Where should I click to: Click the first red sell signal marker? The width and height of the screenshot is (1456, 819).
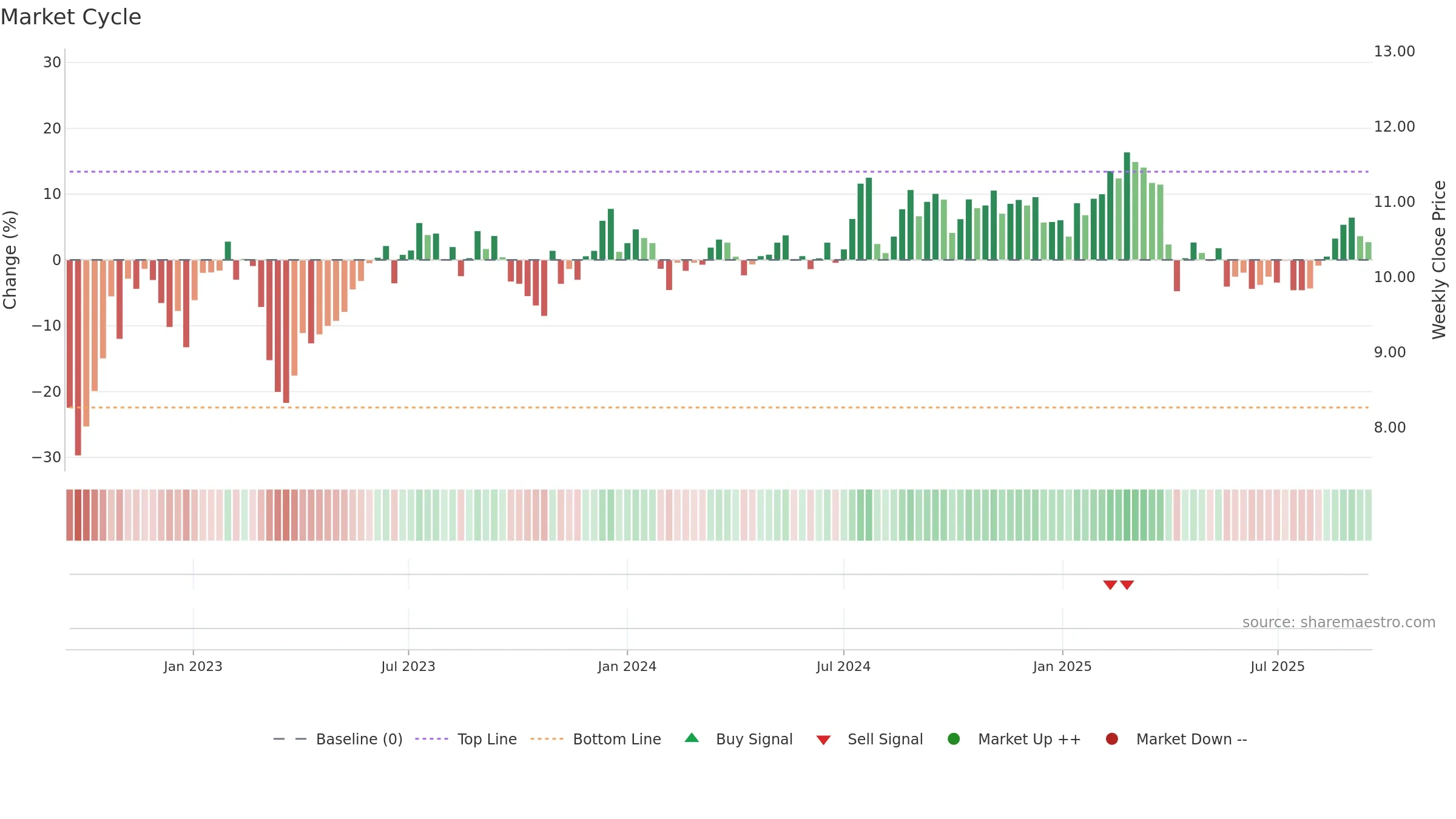tap(1110, 585)
